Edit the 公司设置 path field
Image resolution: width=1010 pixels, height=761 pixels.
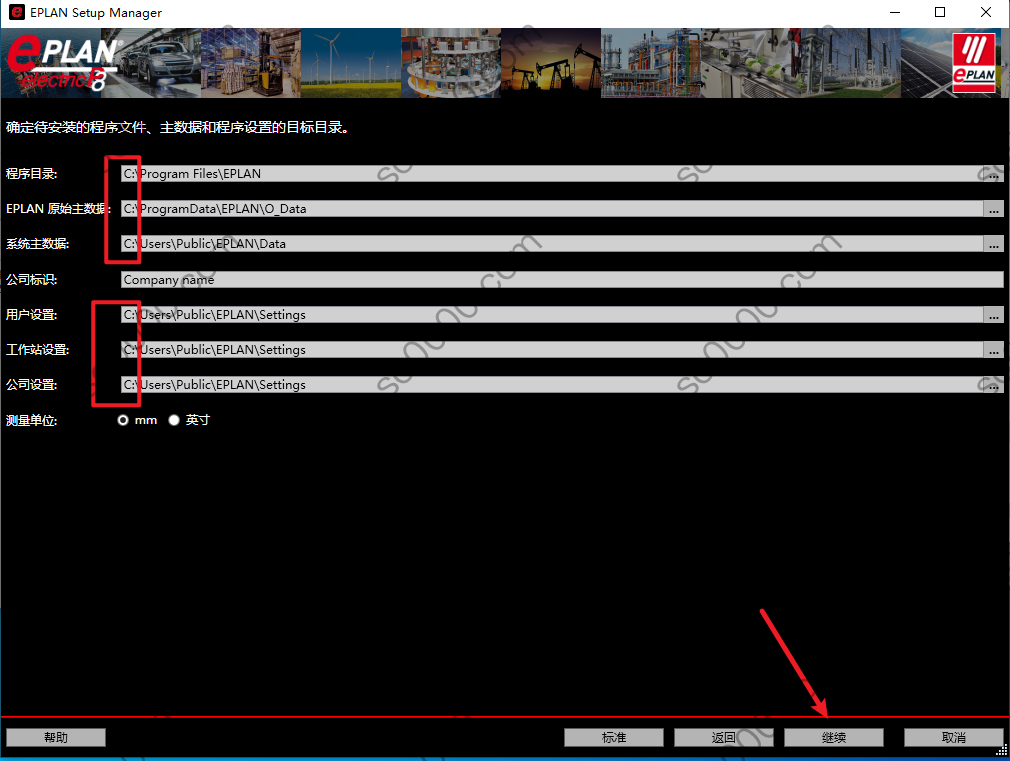(552, 385)
